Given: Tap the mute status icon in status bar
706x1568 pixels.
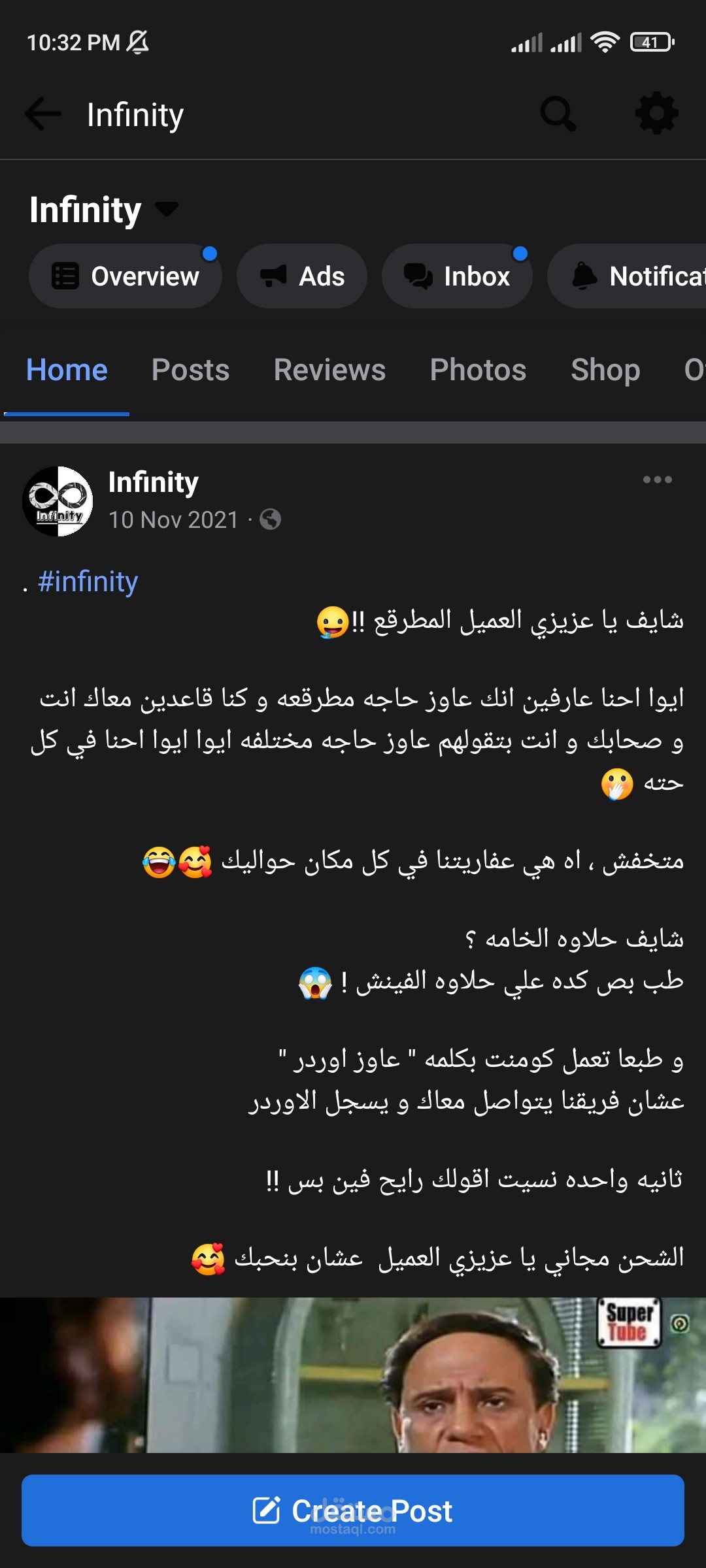Looking at the screenshot, I should tap(137, 42).
